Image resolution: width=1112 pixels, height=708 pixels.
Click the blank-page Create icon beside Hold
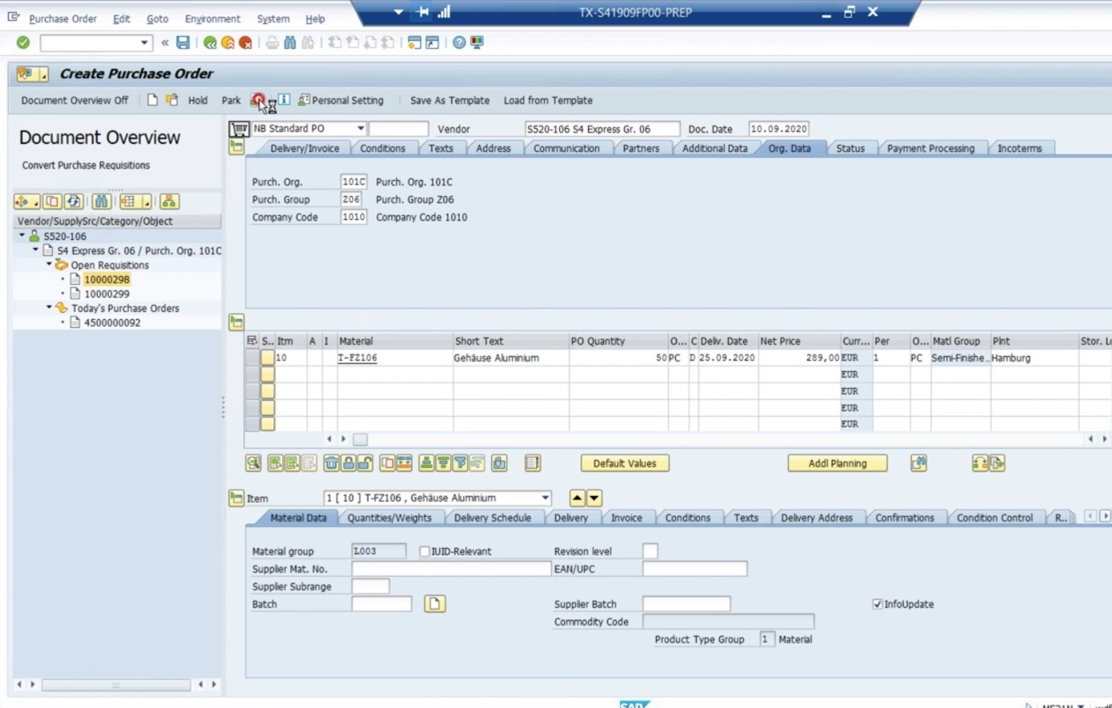tap(152, 100)
